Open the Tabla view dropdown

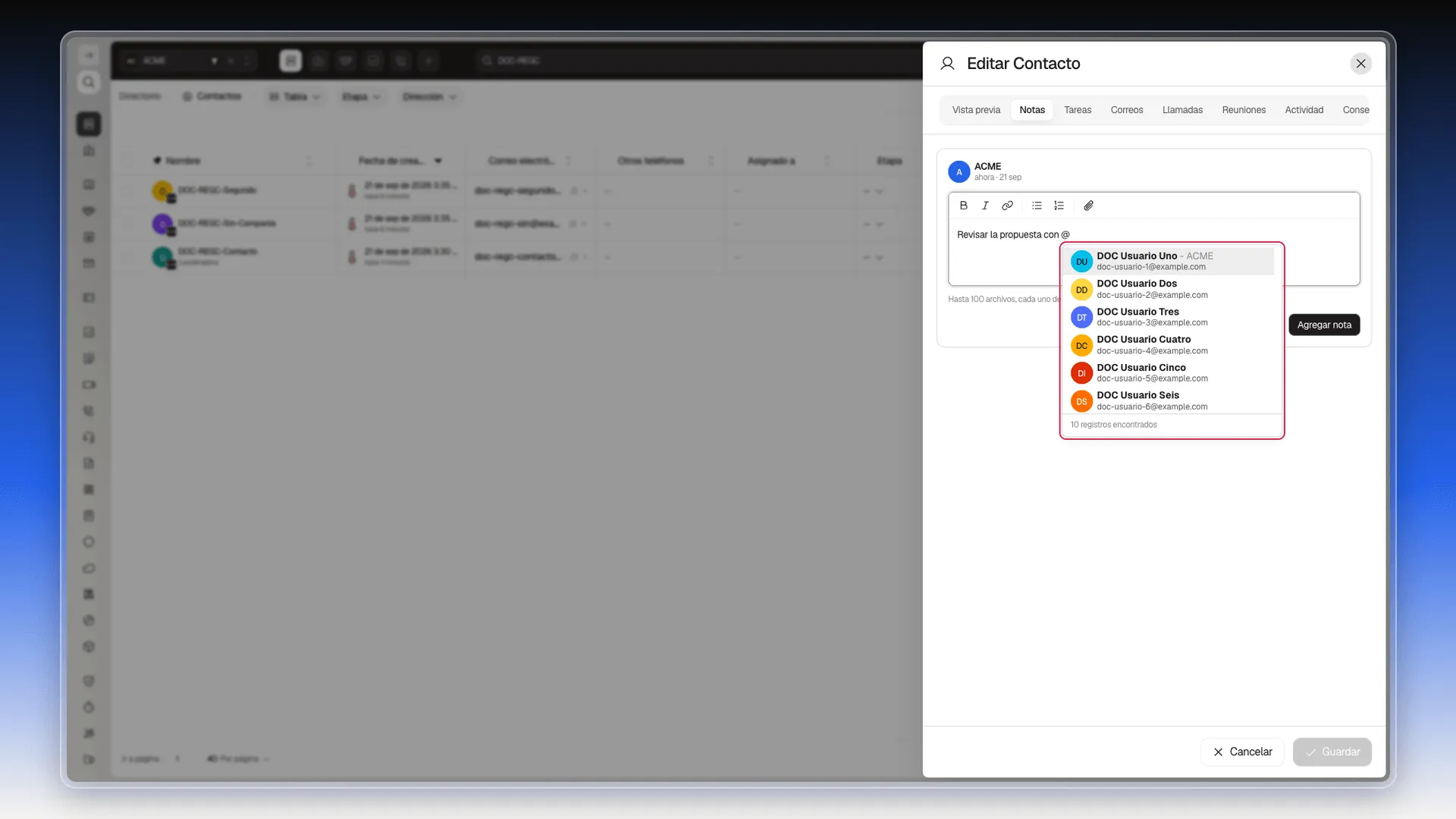click(295, 97)
